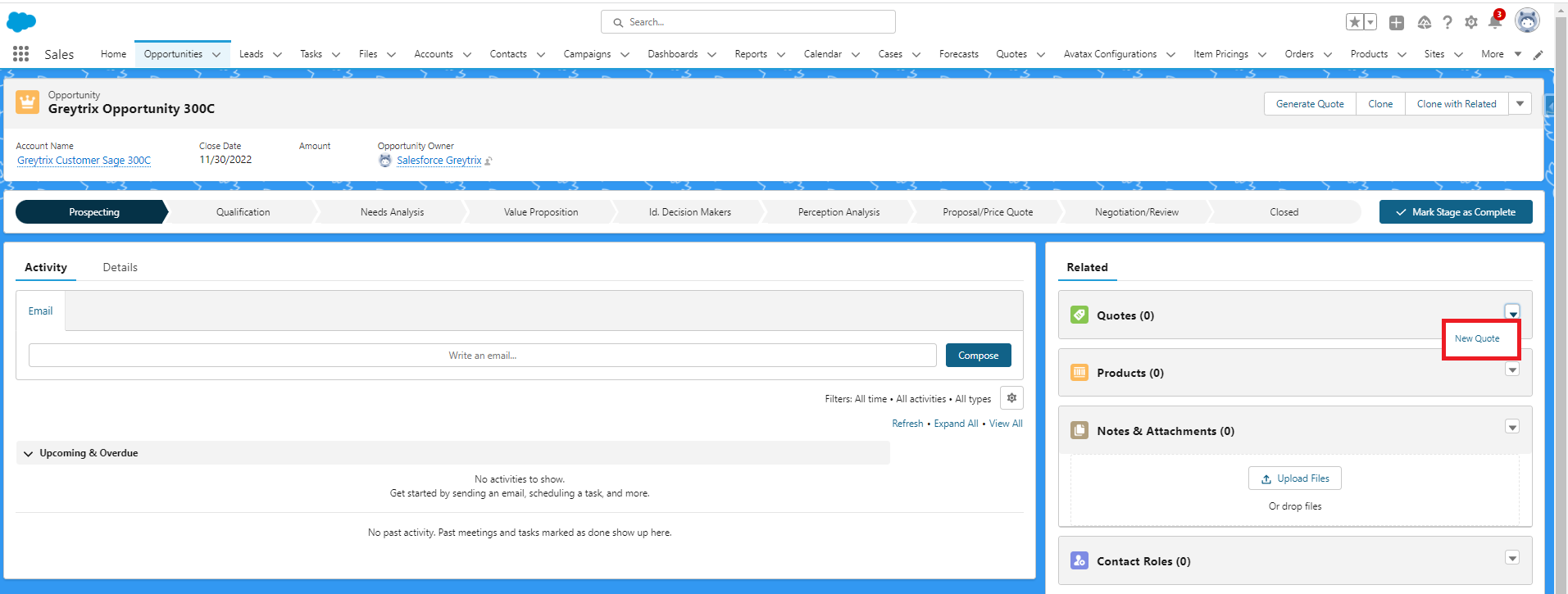Viewport: 1568px width, 594px height.
Task: Open the Greytrix Customer Sage 300C account link
Action: 84,161
